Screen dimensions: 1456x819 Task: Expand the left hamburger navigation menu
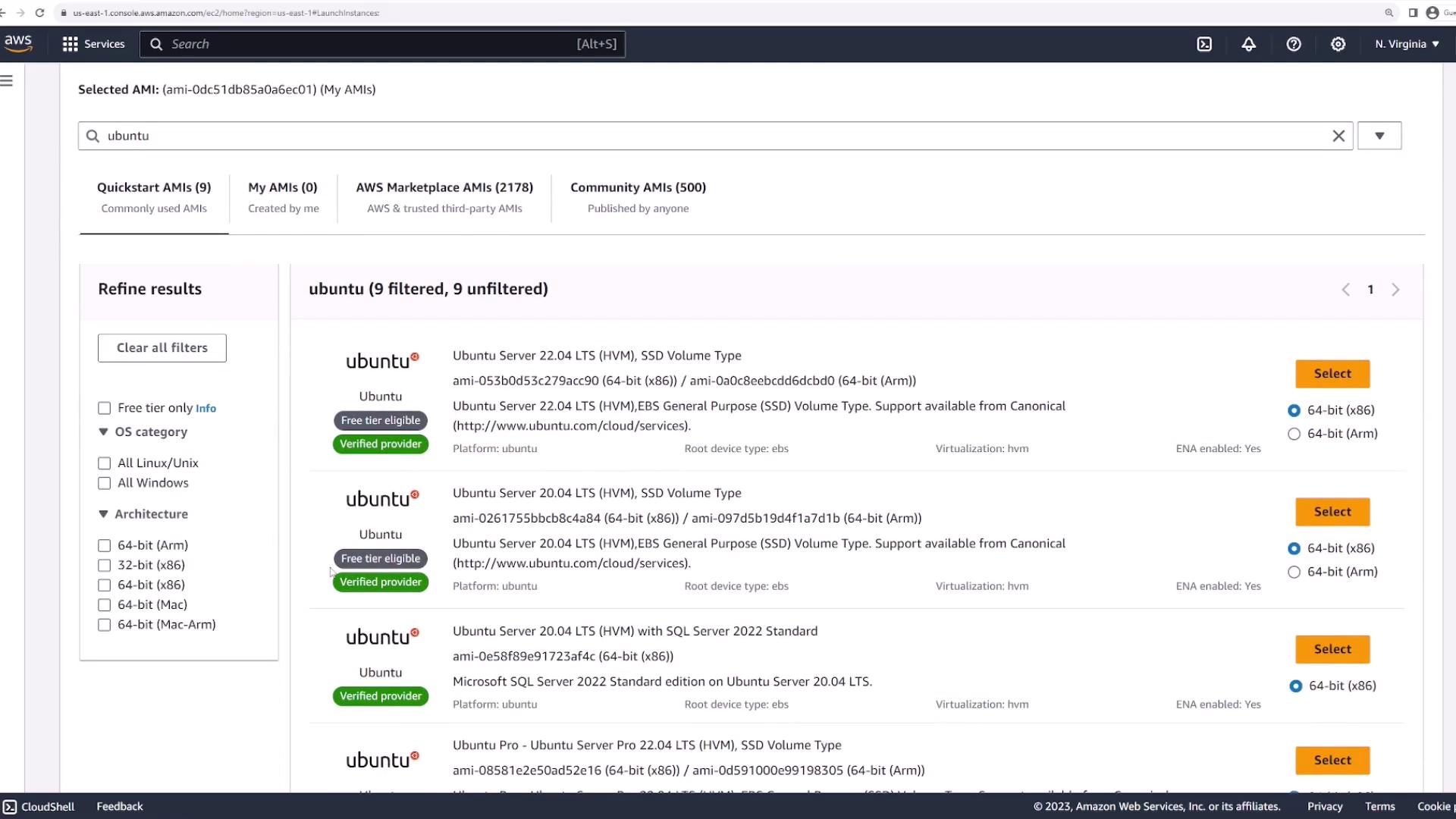tap(7, 81)
